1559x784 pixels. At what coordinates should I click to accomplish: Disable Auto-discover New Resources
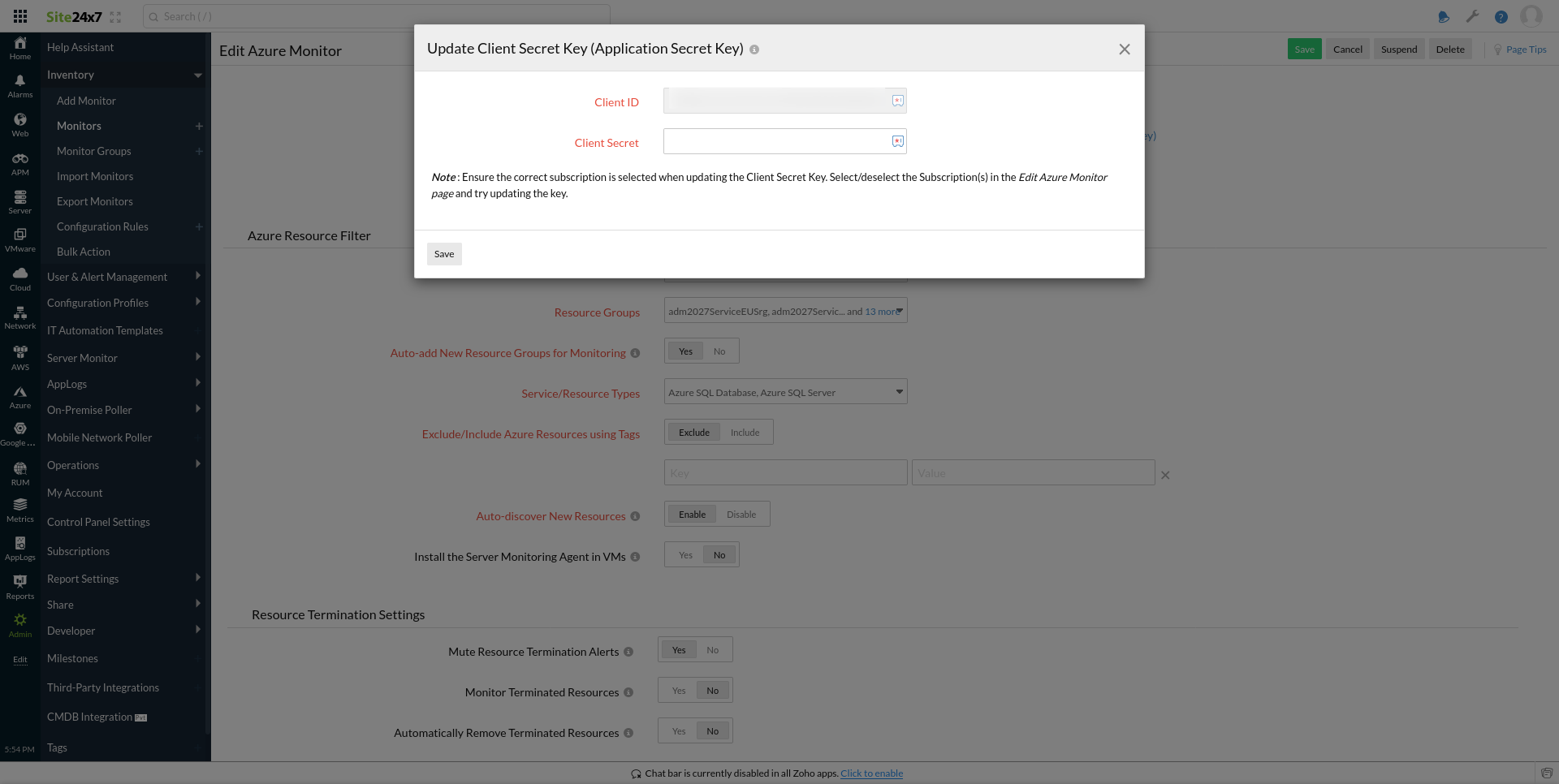point(741,515)
